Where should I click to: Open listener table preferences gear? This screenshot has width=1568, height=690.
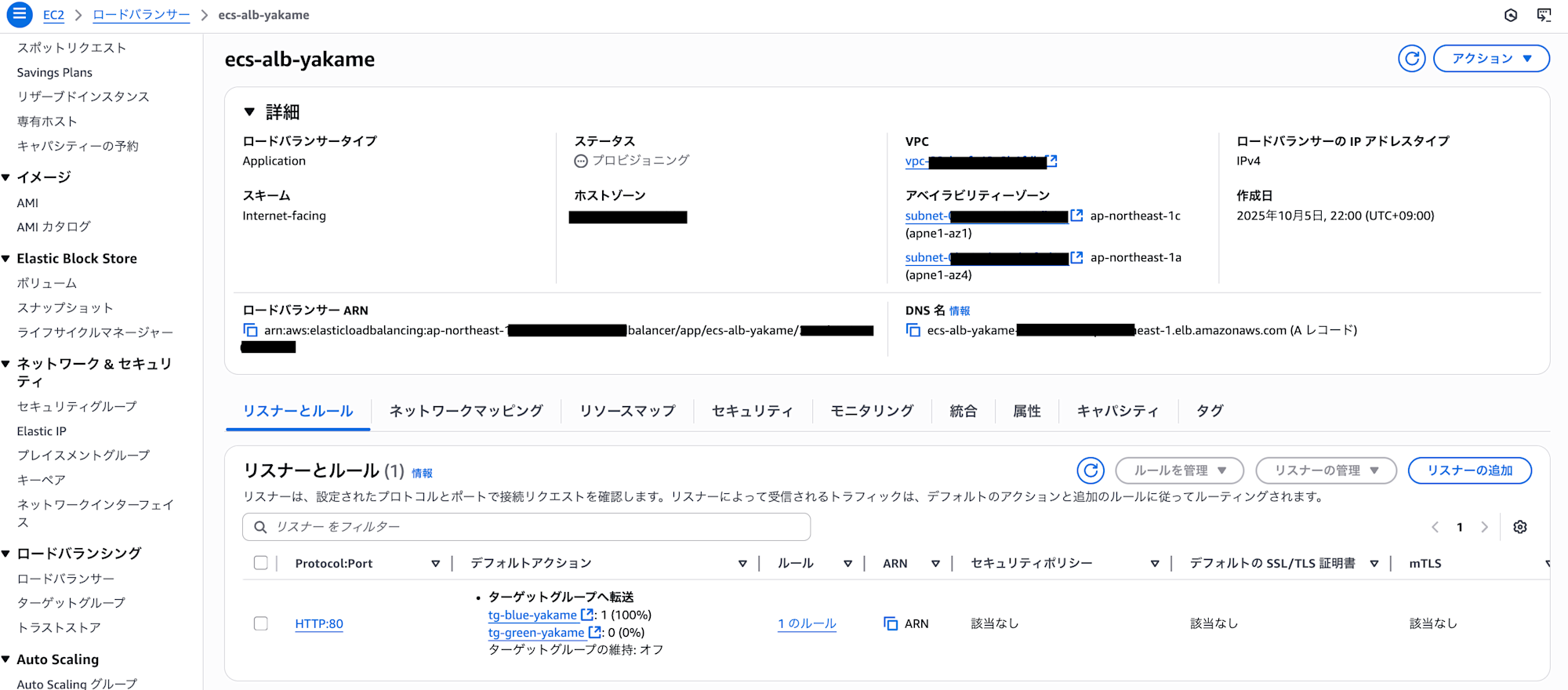(1520, 527)
